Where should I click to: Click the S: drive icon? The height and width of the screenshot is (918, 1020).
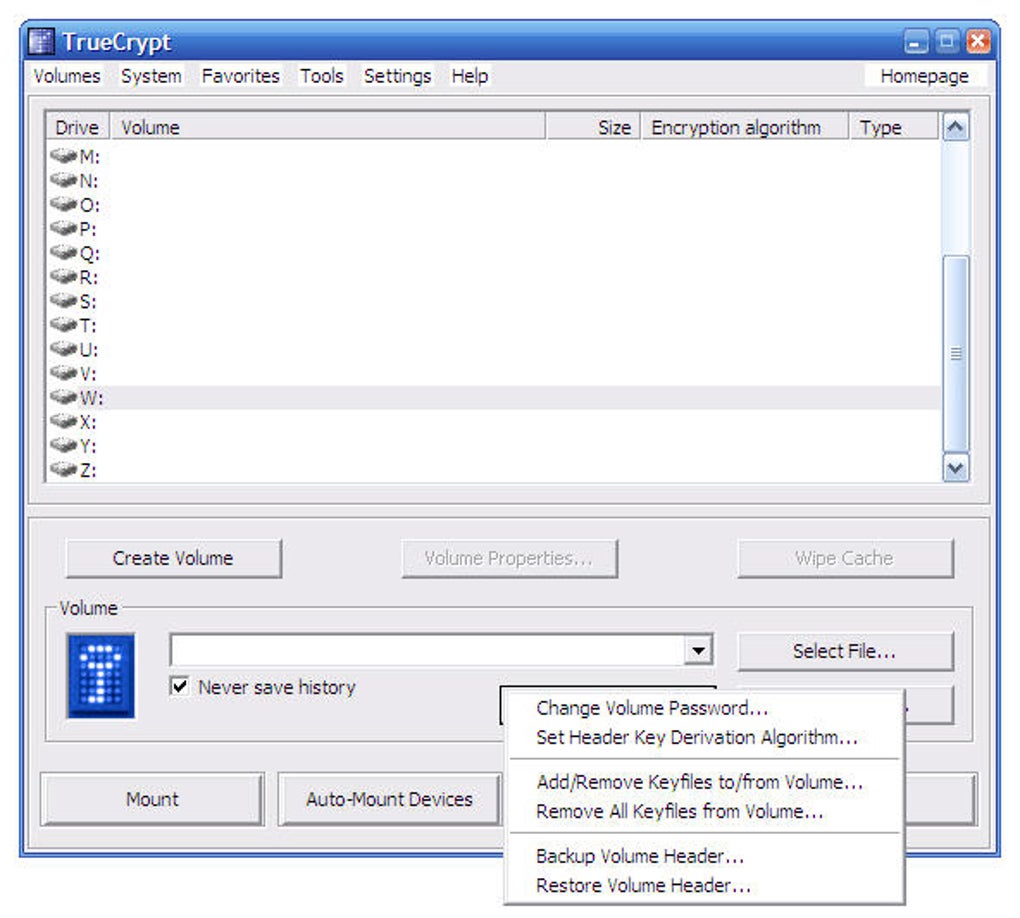tap(63, 300)
